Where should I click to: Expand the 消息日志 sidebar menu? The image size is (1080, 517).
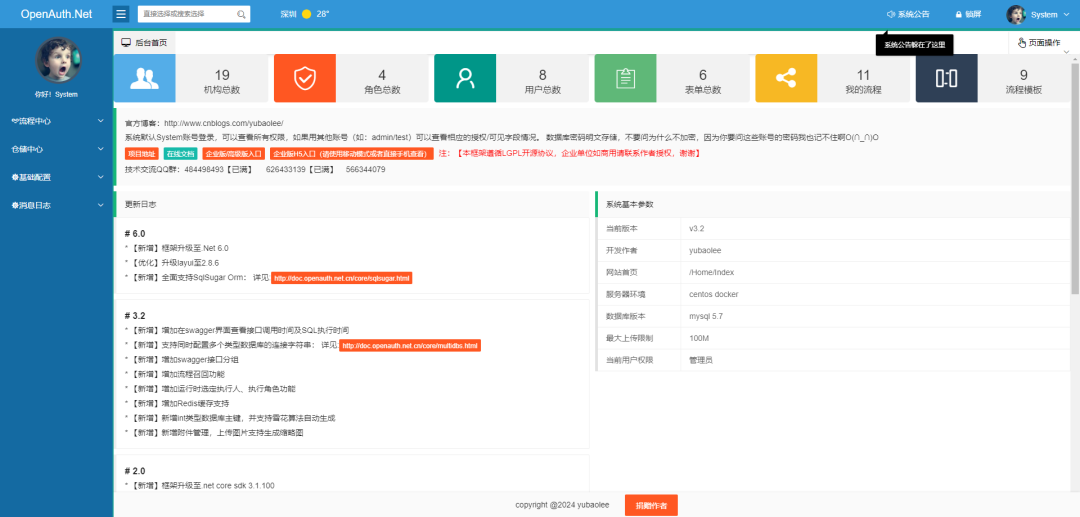coord(56,205)
